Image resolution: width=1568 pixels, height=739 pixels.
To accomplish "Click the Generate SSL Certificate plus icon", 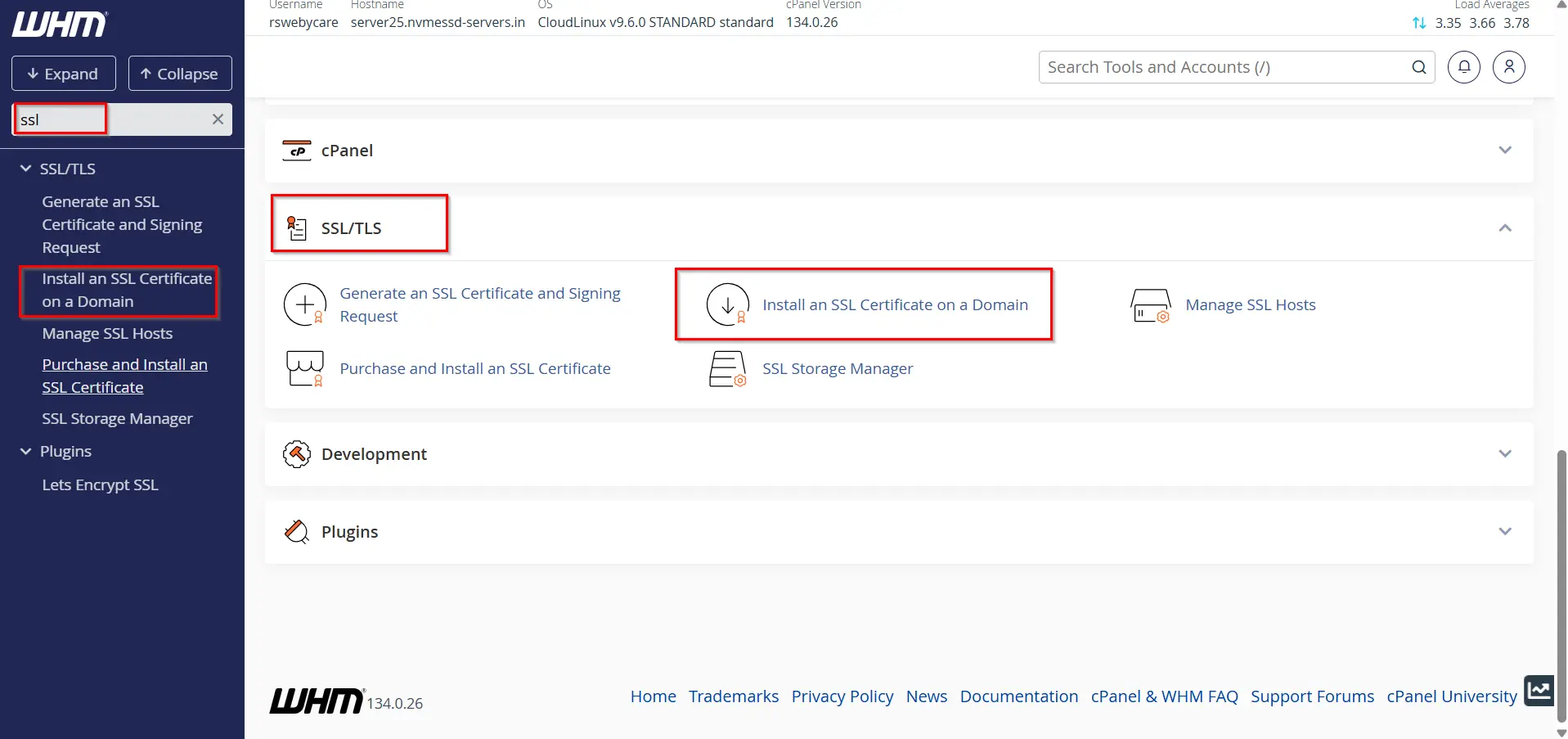I will tap(305, 304).
